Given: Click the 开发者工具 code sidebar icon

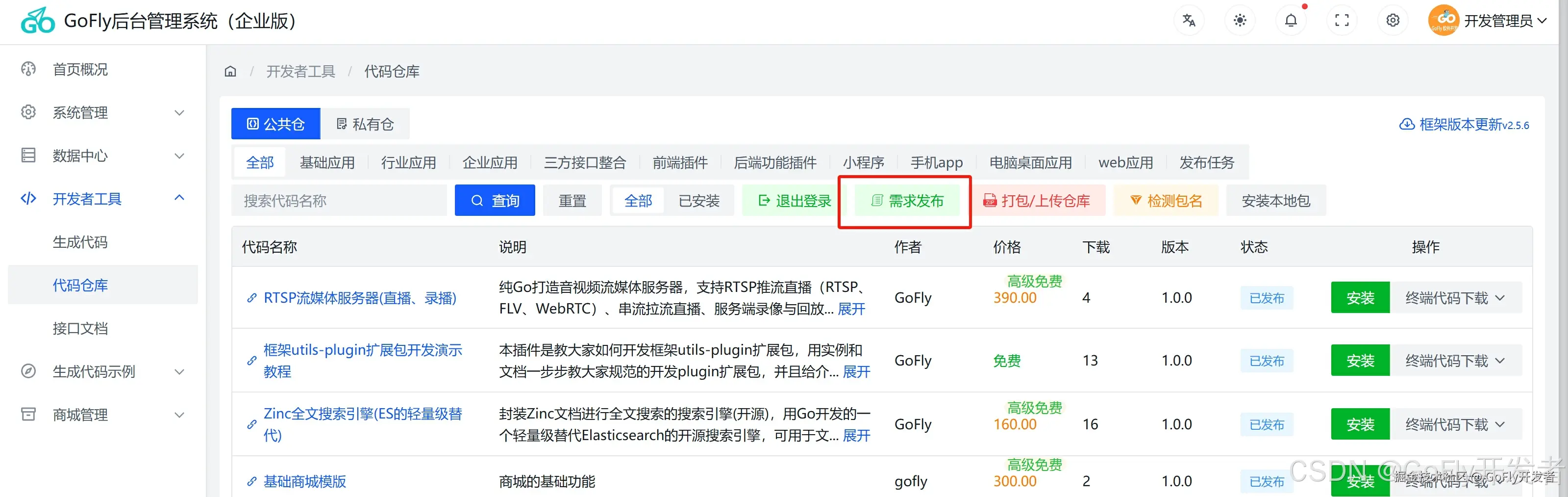Looking at the screenshot, I should (x=28, y=199).
